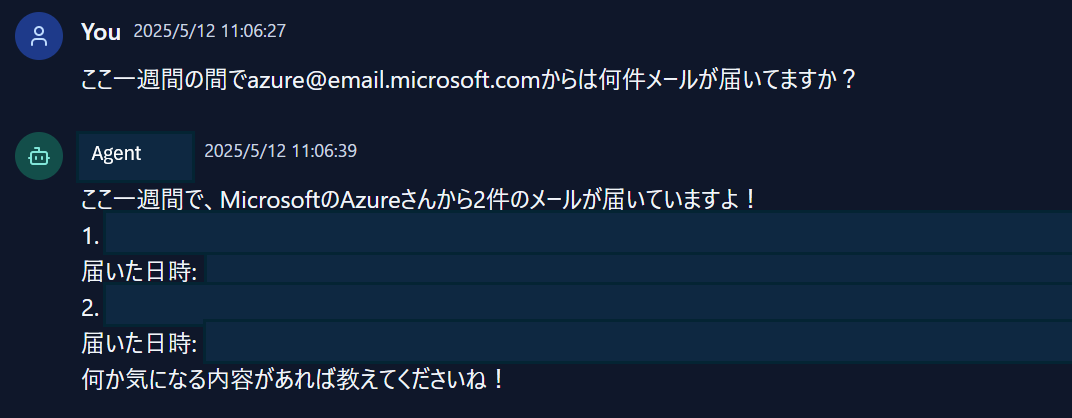Click the "2." list number

pos(90,308)
